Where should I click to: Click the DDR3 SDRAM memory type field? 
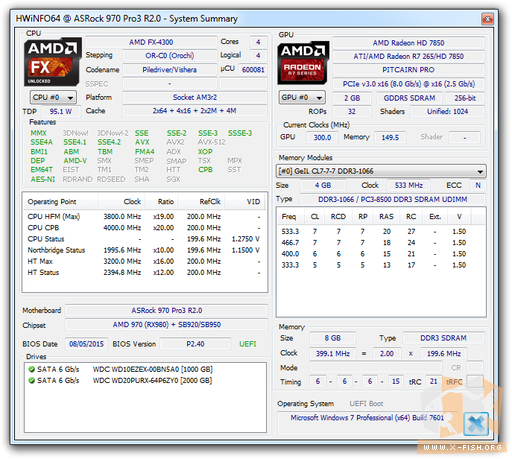[443, 338]
